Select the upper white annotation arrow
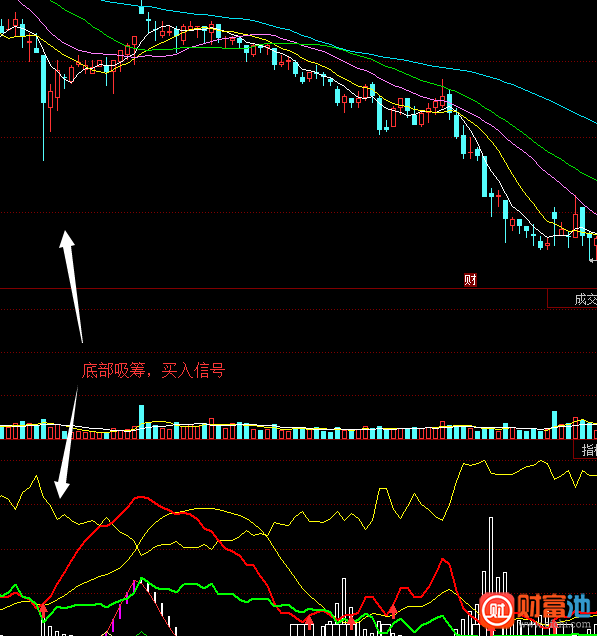 pos(71,286)
